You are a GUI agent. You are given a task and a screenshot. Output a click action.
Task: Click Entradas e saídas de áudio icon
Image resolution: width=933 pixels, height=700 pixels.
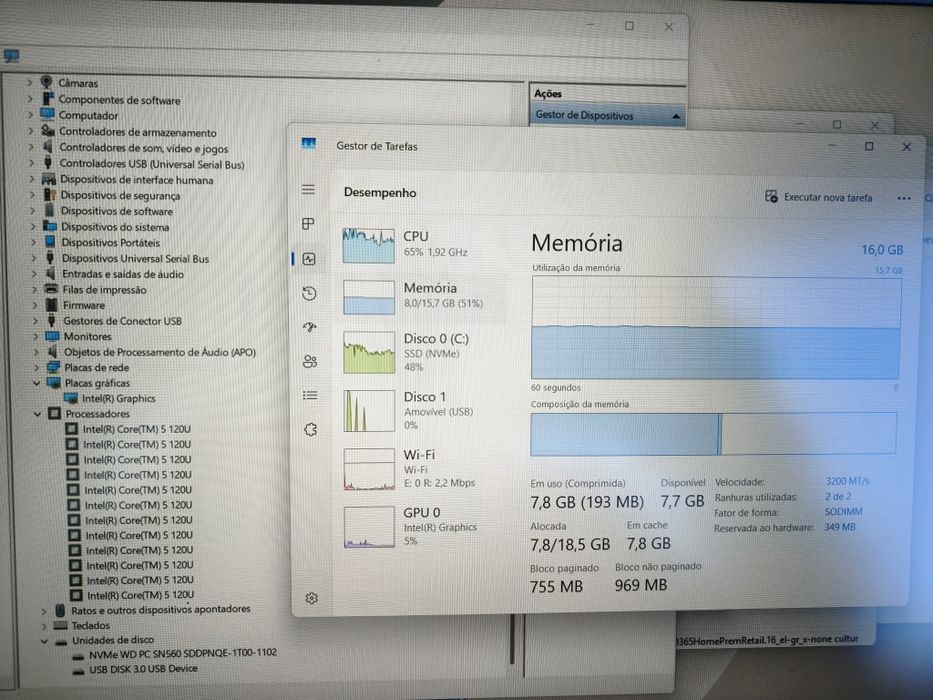[51, 274]
